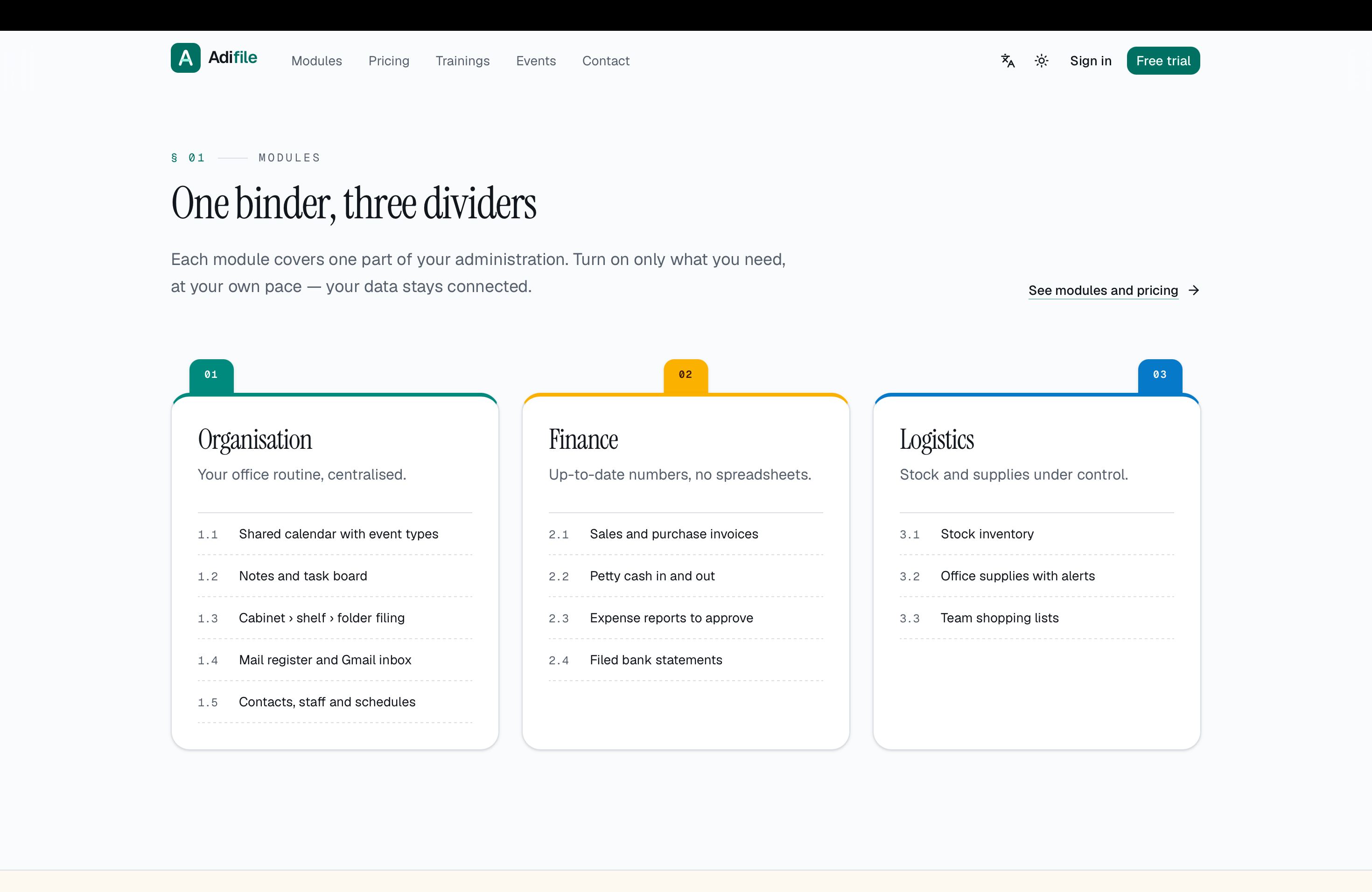The width and height of the screenshot is (1372, 892).
Task: Start the Free trial
Action: (1163, 61)
